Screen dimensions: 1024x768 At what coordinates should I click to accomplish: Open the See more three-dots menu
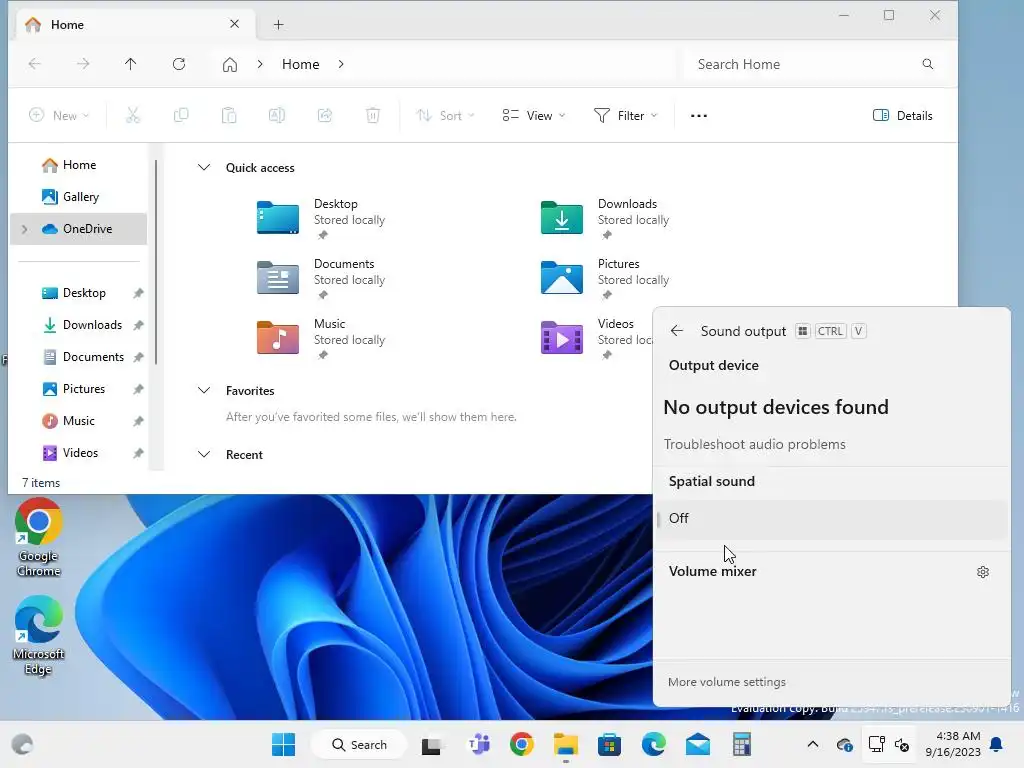pos(699,116)
